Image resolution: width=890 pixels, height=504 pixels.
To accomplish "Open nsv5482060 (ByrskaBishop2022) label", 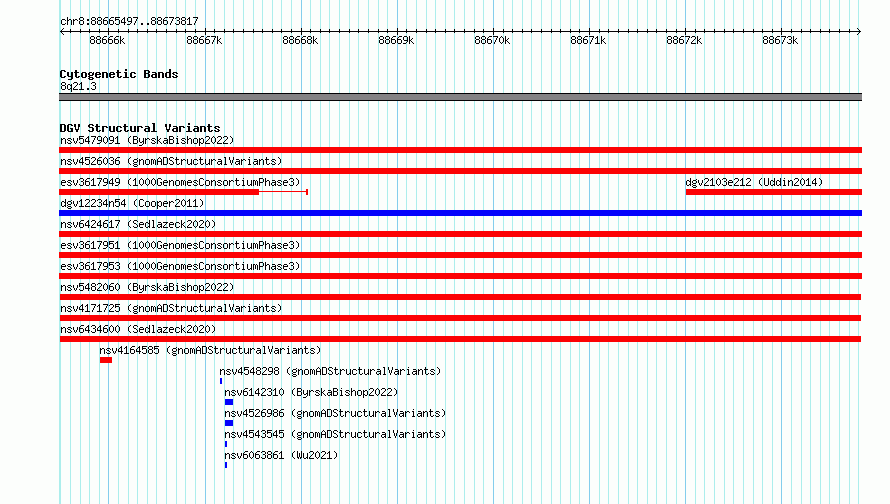I will [x=147, y=287].
